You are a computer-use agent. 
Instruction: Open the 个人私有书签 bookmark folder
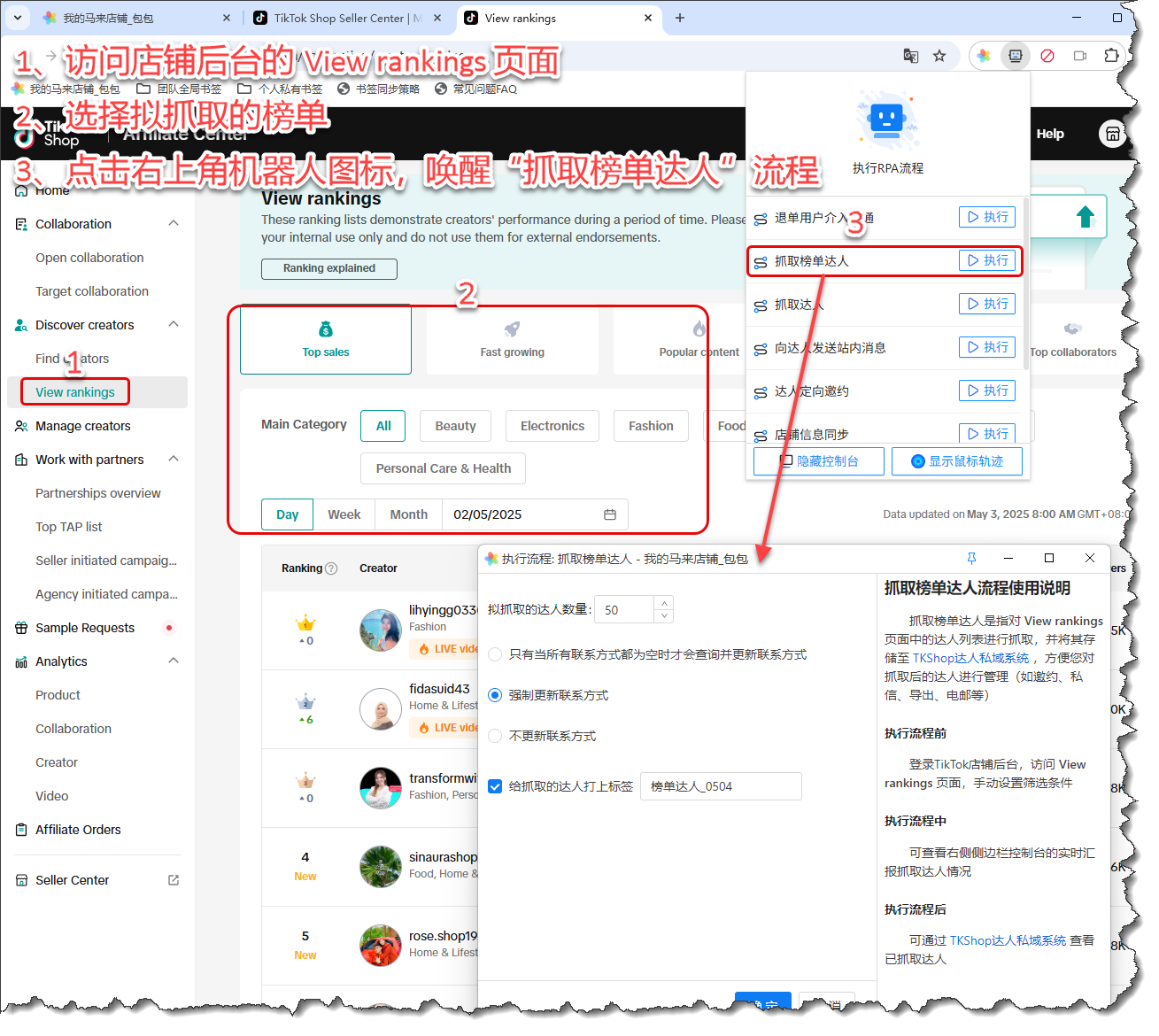(281, 89)
